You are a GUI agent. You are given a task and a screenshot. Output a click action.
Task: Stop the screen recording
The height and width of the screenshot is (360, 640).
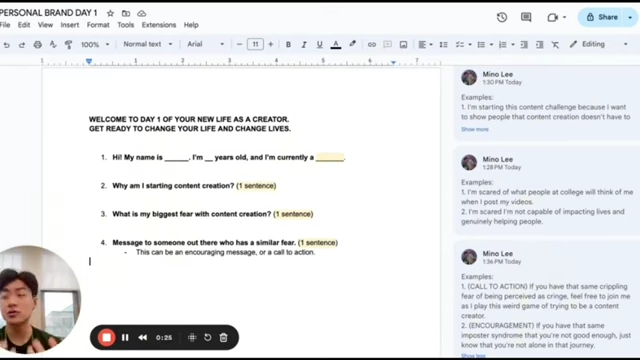point(107,338)
